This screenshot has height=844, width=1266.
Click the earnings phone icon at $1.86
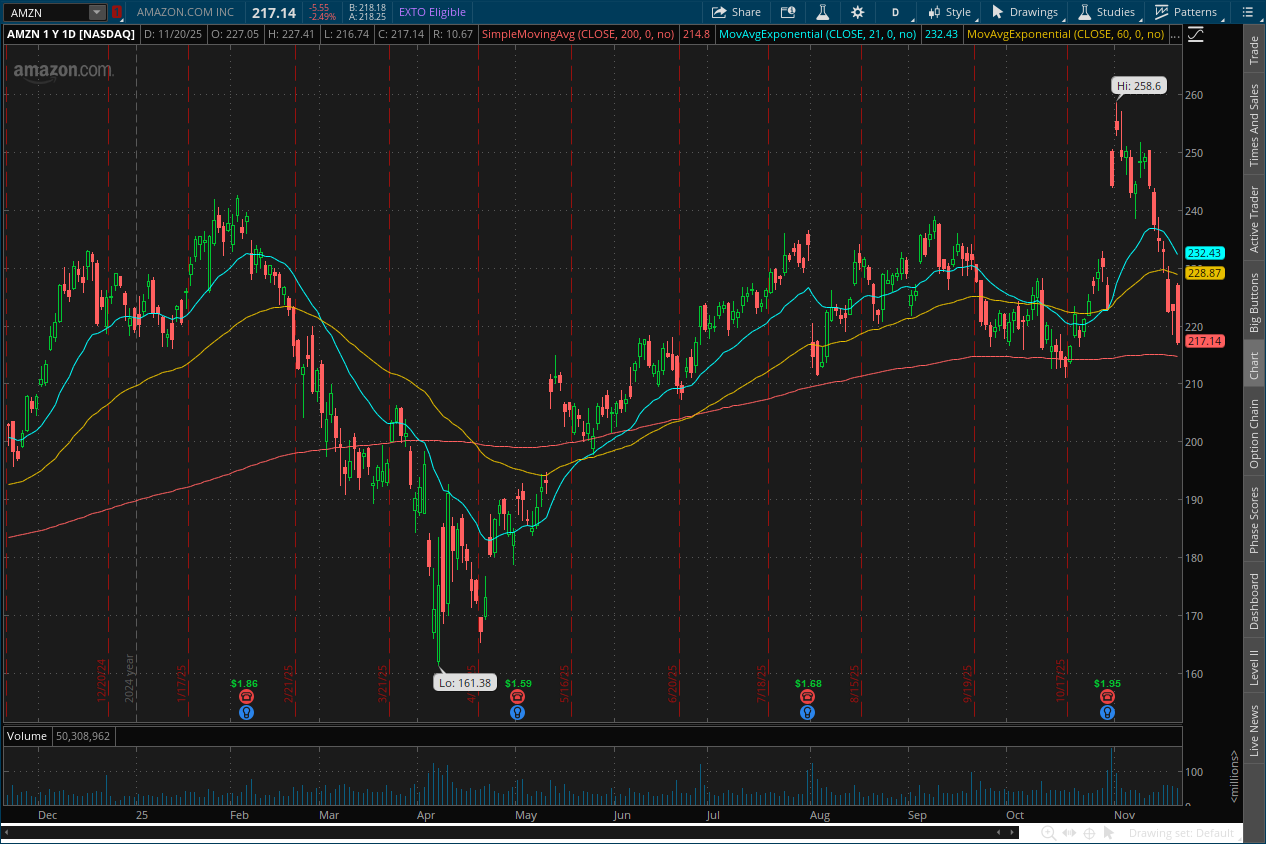[247, 696]
